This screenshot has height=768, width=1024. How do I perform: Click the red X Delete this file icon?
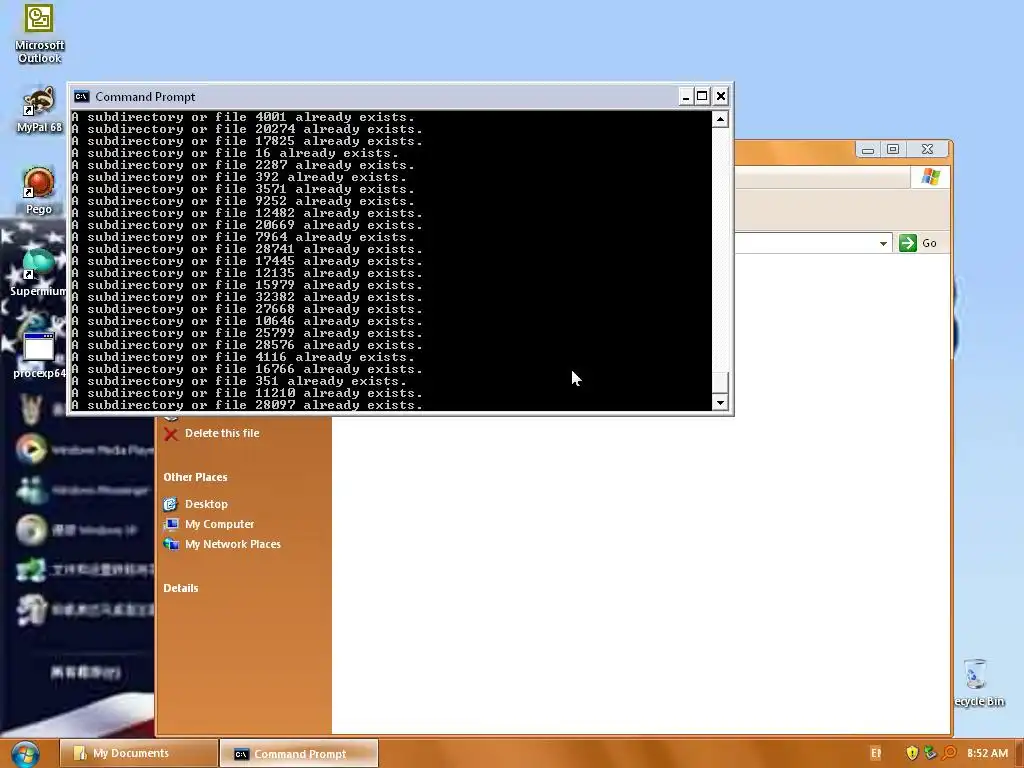(171, 434)
